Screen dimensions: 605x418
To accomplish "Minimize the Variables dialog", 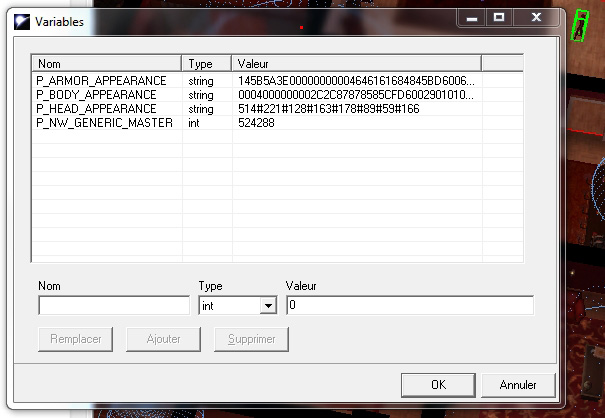I will click(471, 18).
